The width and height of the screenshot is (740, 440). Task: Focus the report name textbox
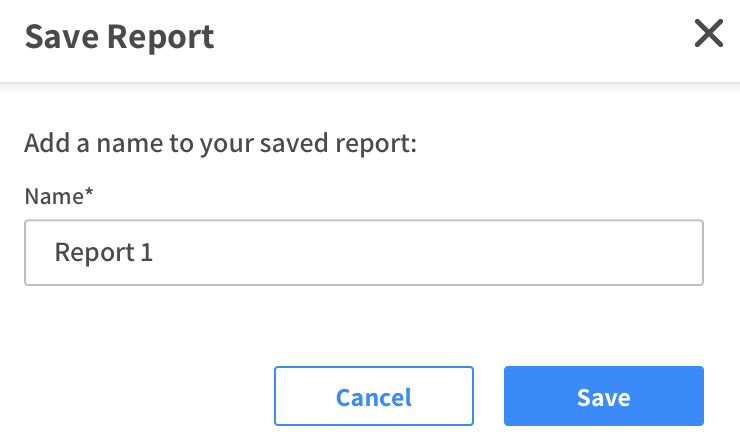pos(363,253)
